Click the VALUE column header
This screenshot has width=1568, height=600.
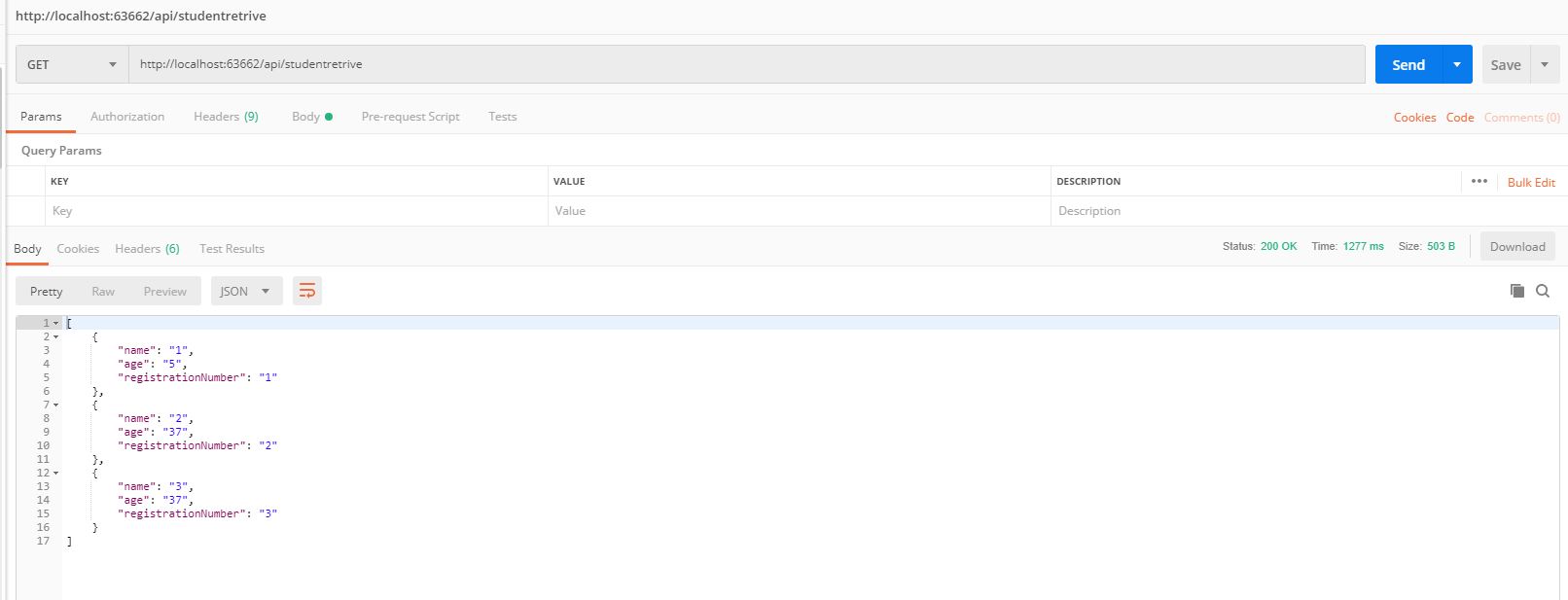tap(569, 181)
